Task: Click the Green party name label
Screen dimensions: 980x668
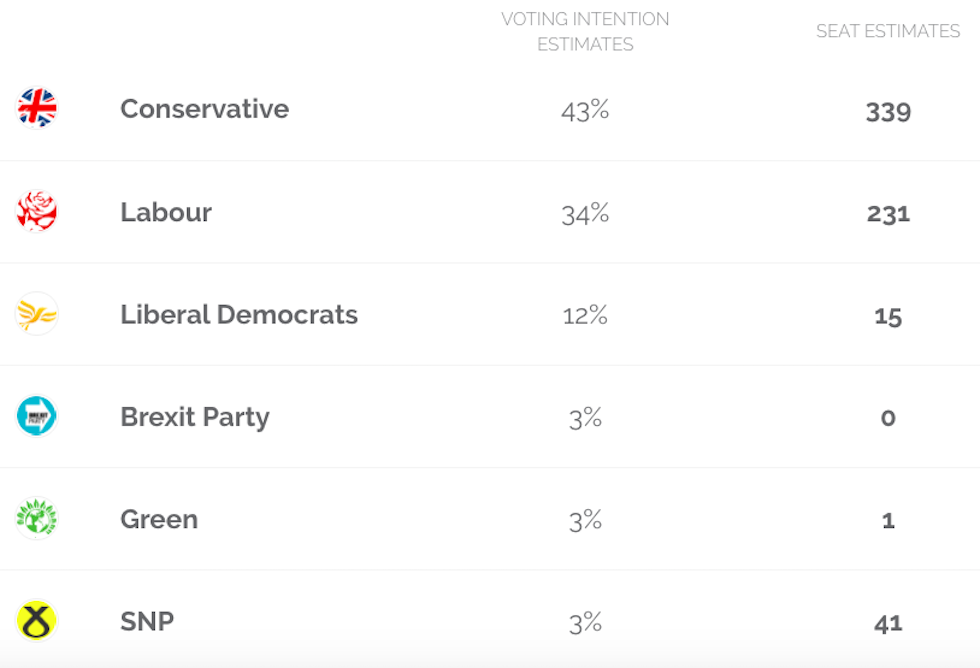Action: point(159,519)
